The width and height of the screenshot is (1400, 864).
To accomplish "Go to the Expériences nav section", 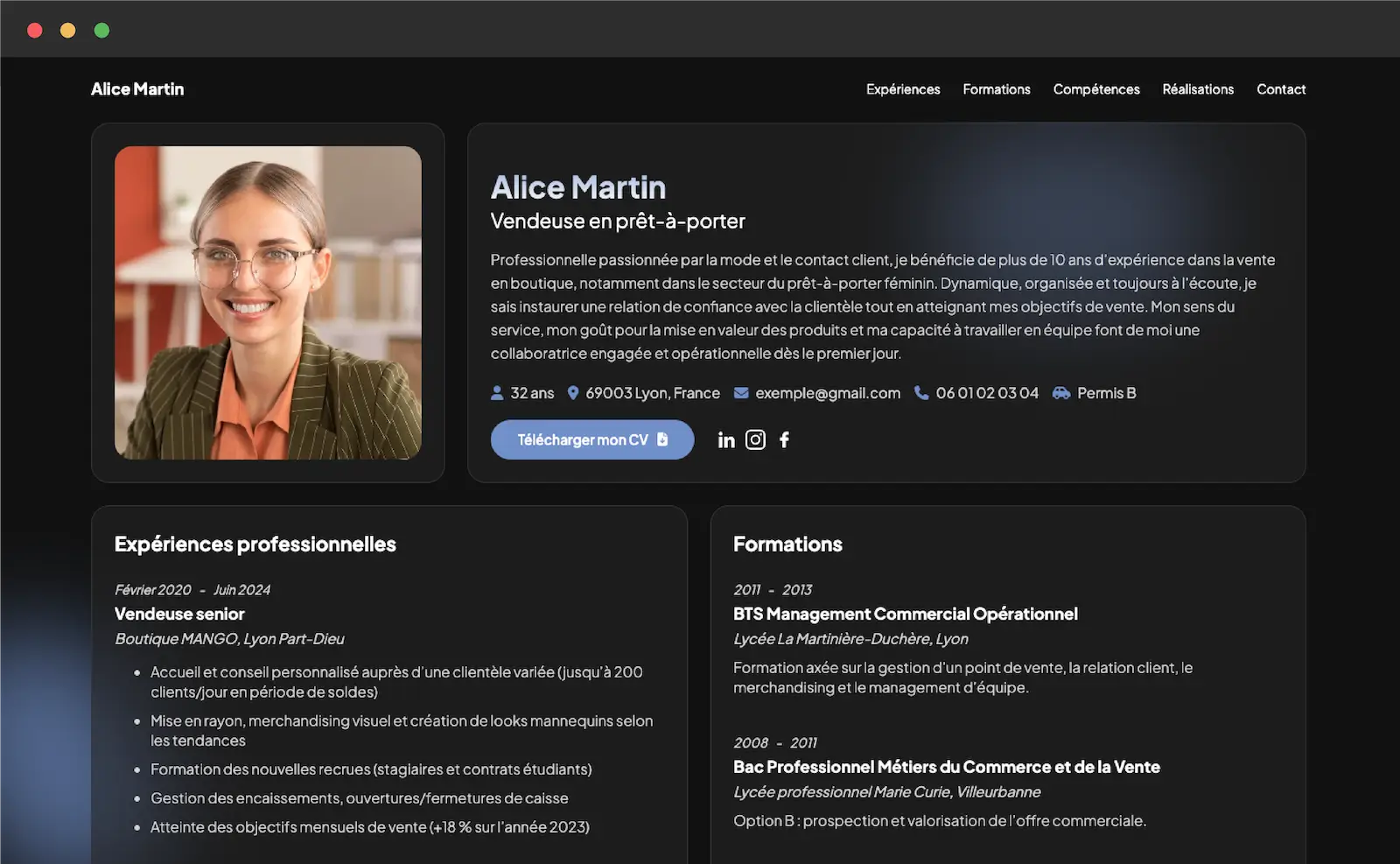I will (903, 89).
